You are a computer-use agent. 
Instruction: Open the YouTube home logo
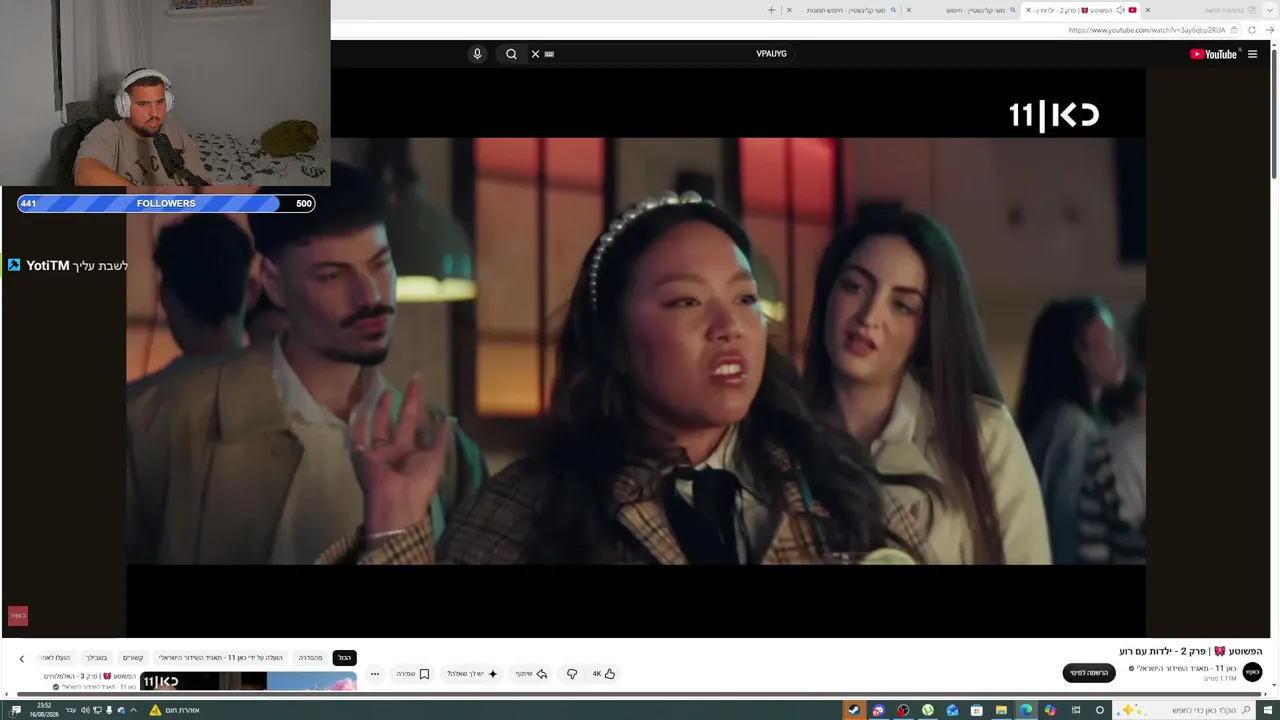(1214, 54)
